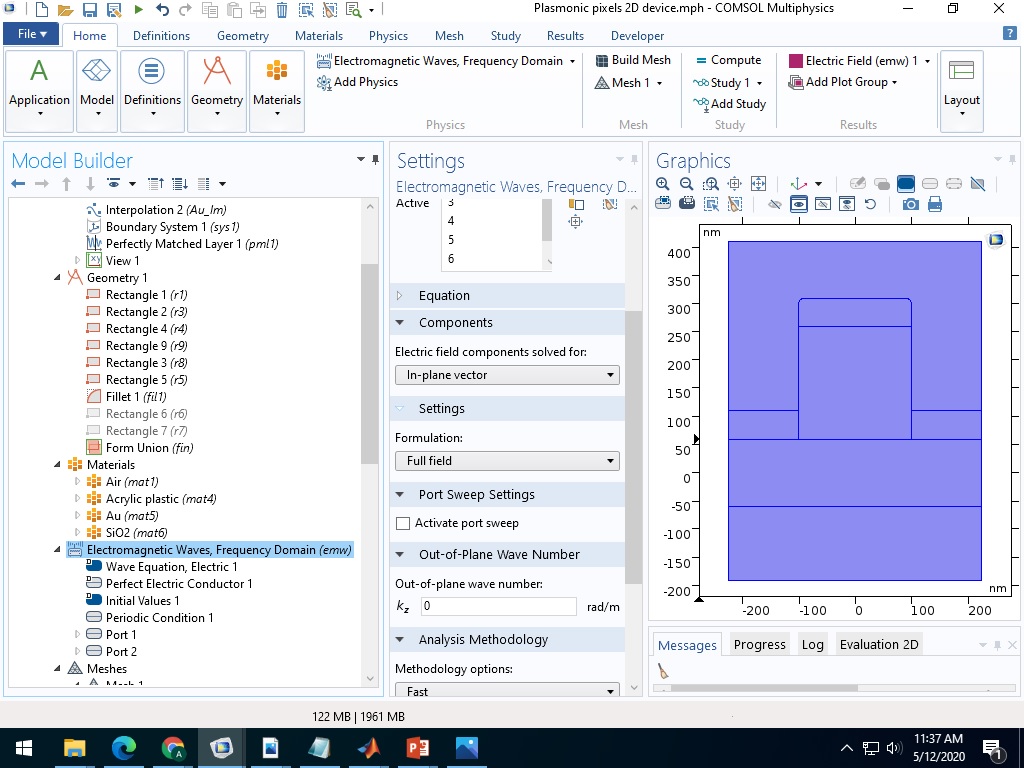
Task: Switch to the Mesh ribbon tab
Action: (449, 35)
